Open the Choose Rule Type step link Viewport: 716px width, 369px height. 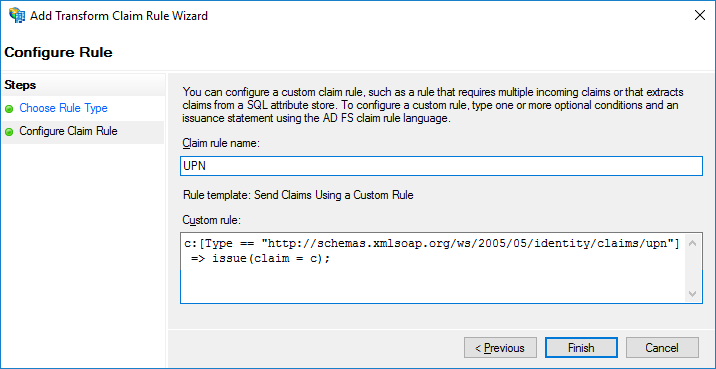[63, 108]
